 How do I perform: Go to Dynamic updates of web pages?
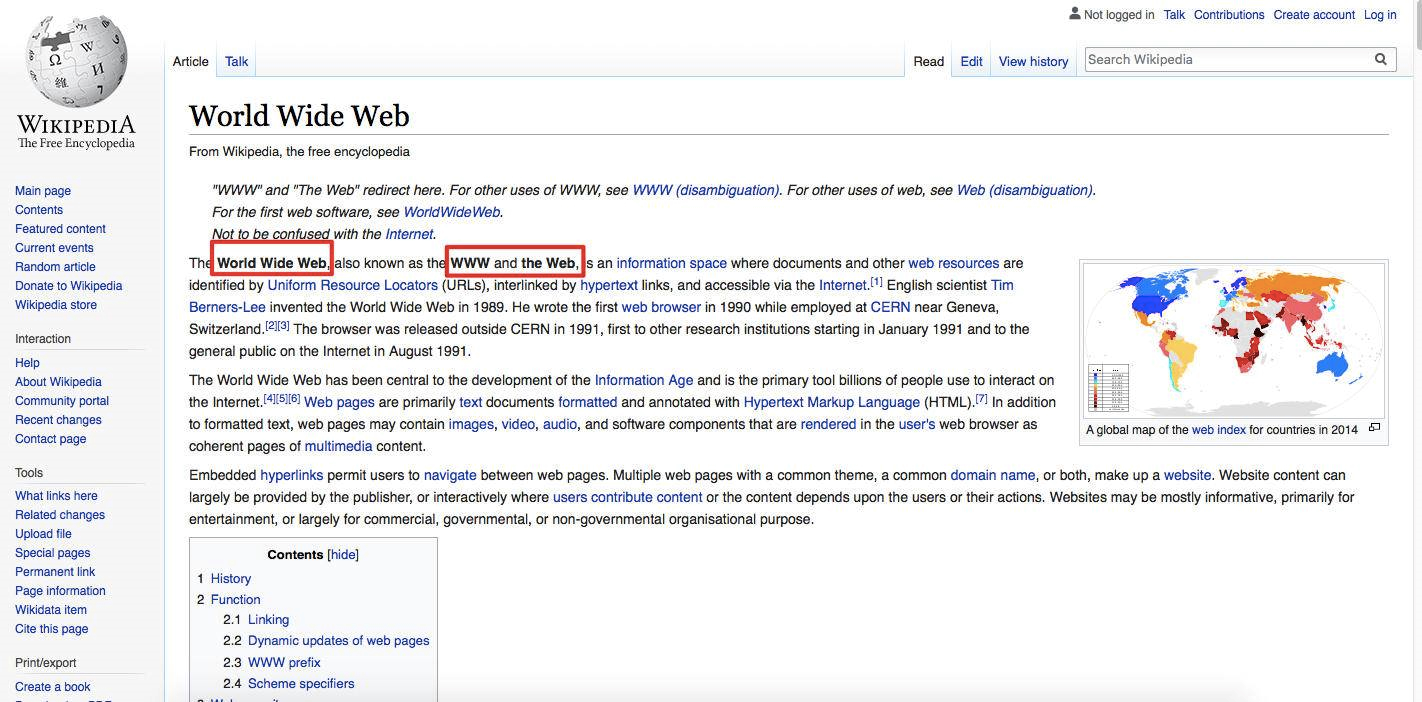tap(338, 641)
